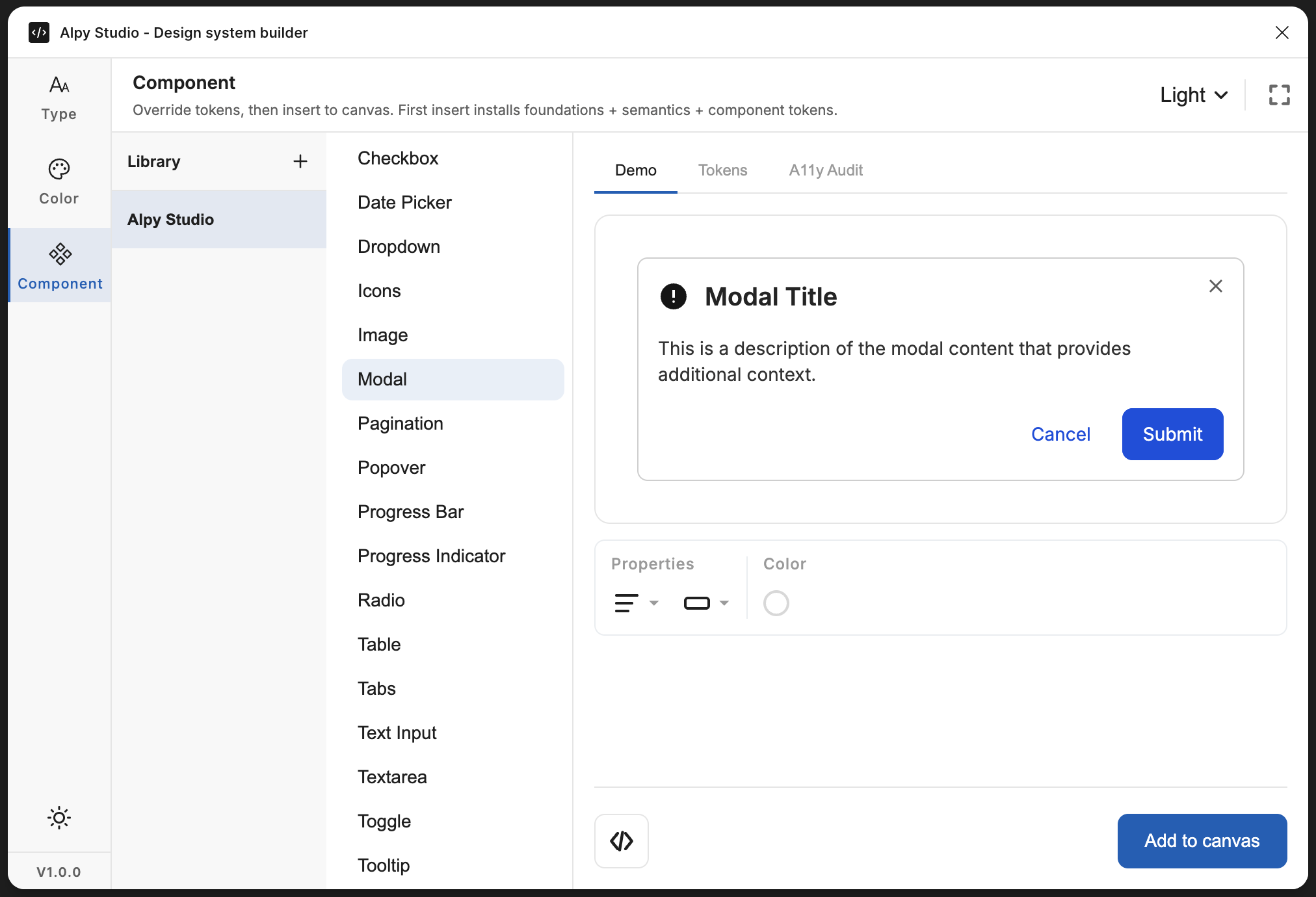
Task: Expand the text alignment property dropdown
Action: click(637, 603)
